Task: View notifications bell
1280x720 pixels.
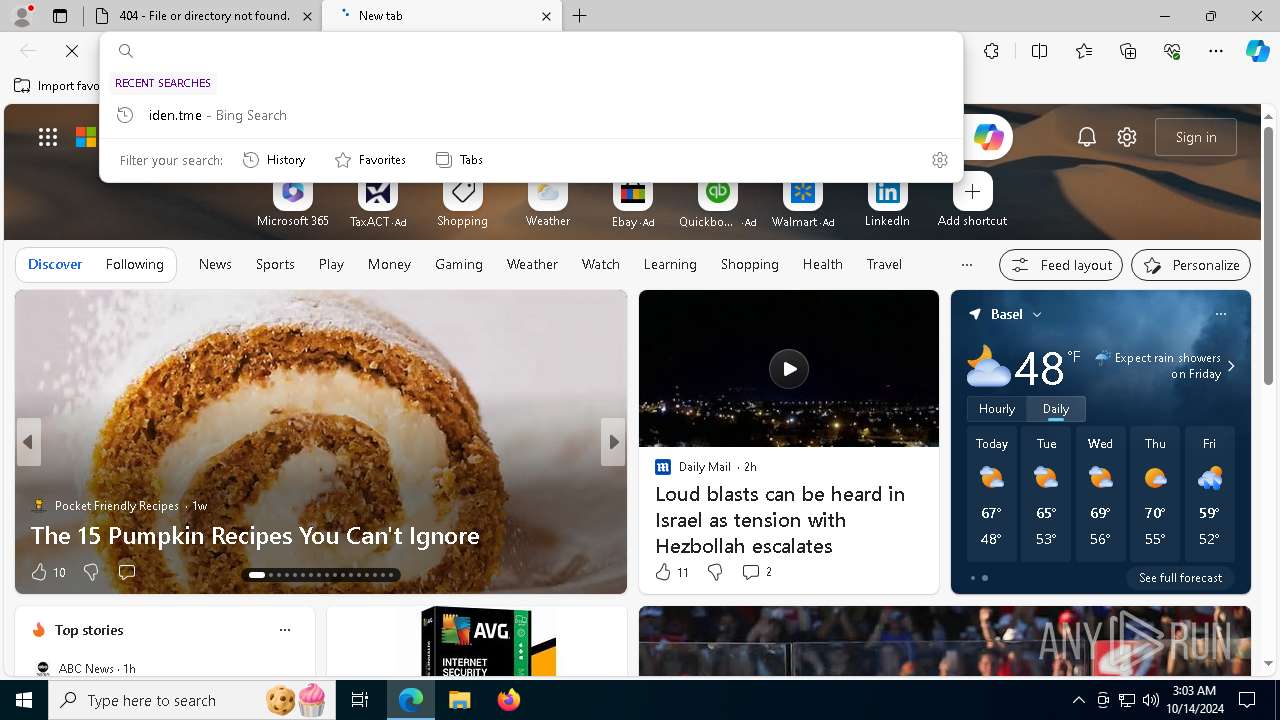Action: [1087, 137]
